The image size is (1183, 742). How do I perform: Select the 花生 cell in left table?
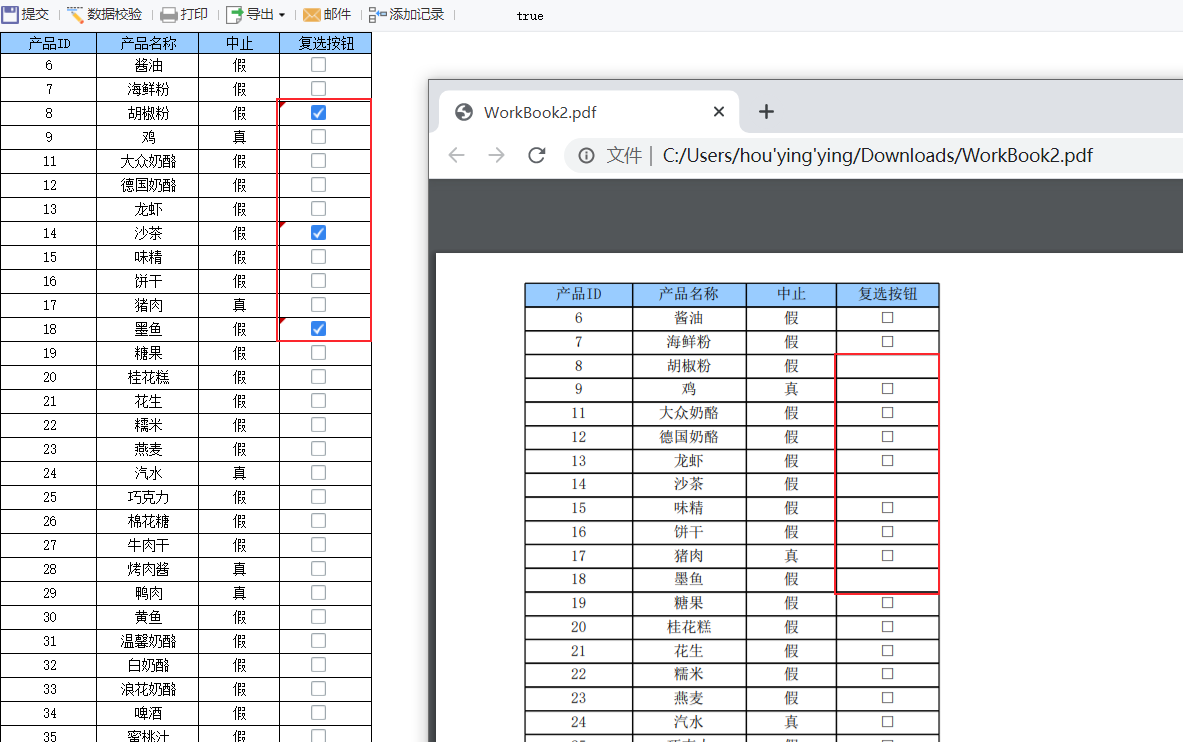(x=148, y=401)
